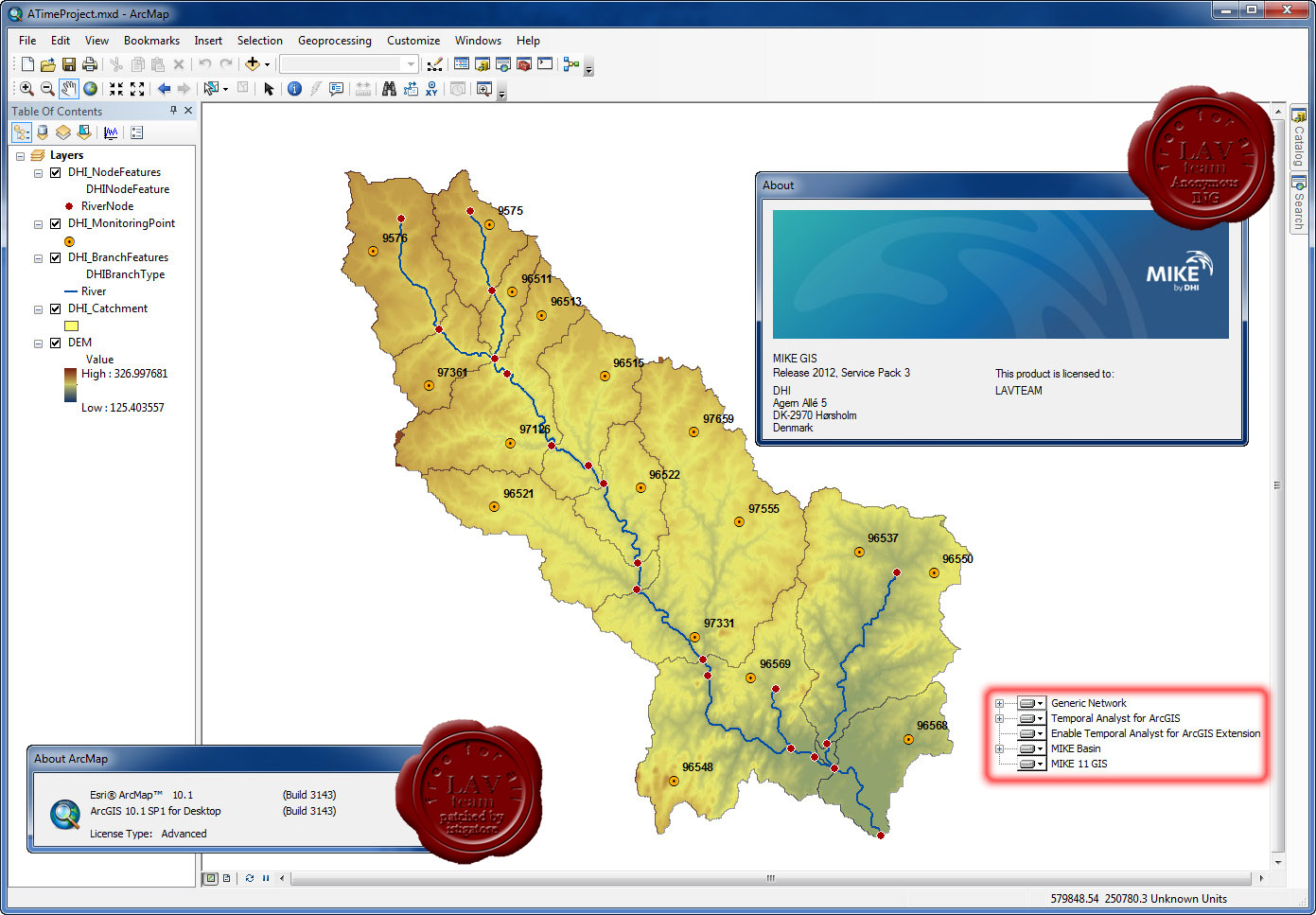Click the red RiverNode symbol
Screen dimensions: 1316x915
coord(69,206)
